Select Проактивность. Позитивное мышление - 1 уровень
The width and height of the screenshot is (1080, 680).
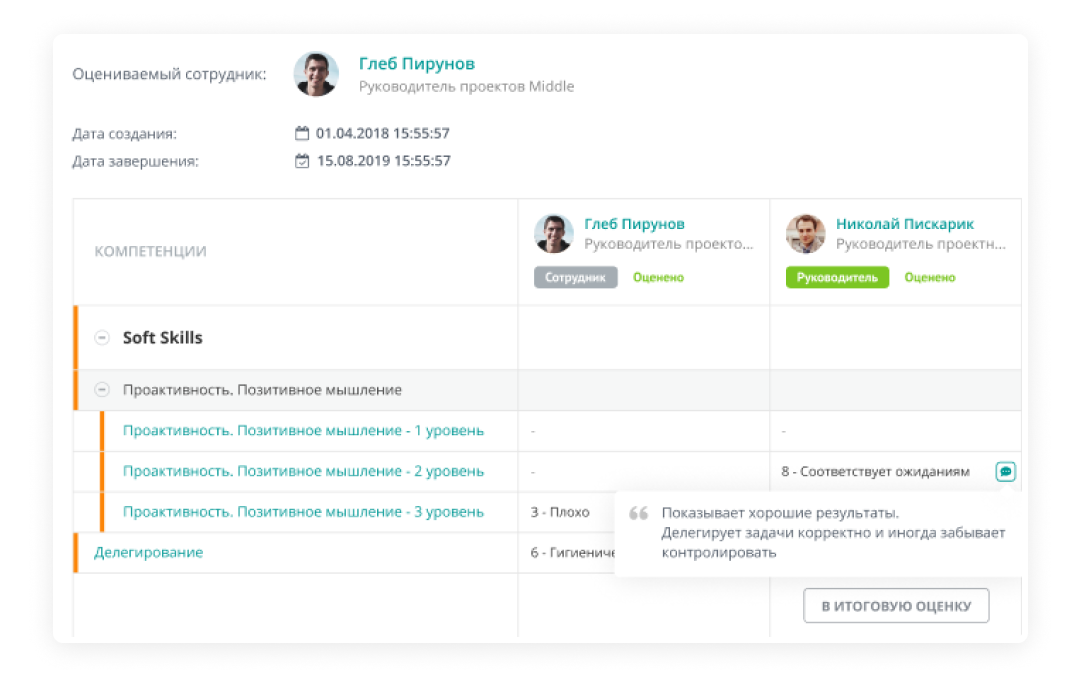coord(303,431)
